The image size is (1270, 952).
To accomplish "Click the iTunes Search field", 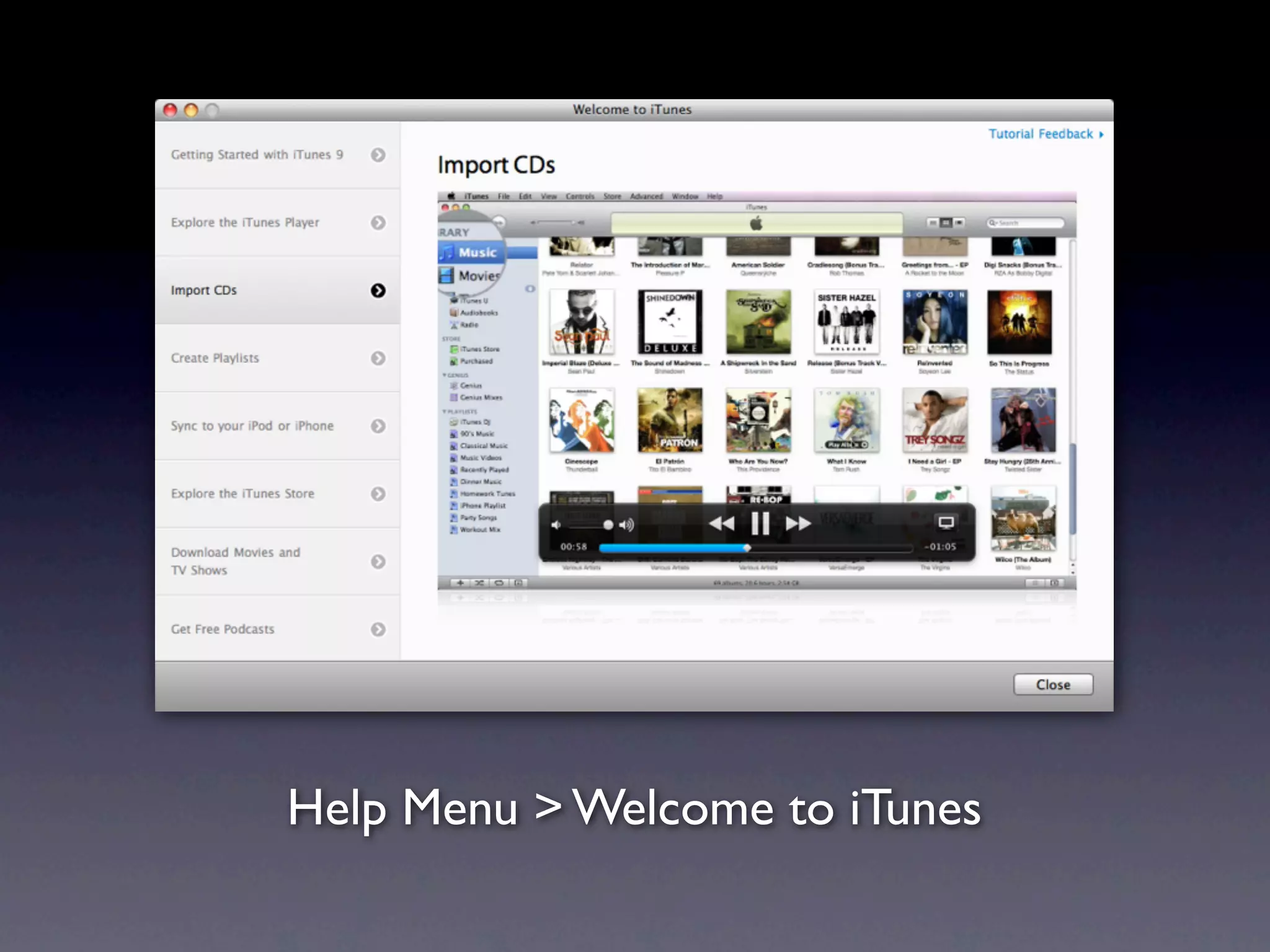I will pyautogui.click(x=1025, y=223).
